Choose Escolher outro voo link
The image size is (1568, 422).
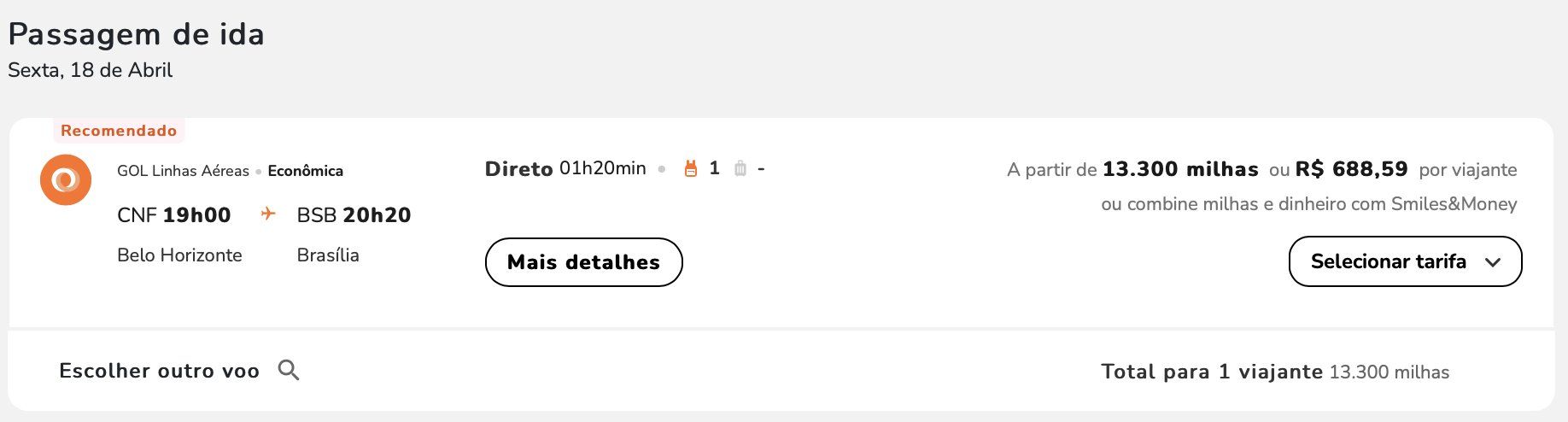(159, 371)
